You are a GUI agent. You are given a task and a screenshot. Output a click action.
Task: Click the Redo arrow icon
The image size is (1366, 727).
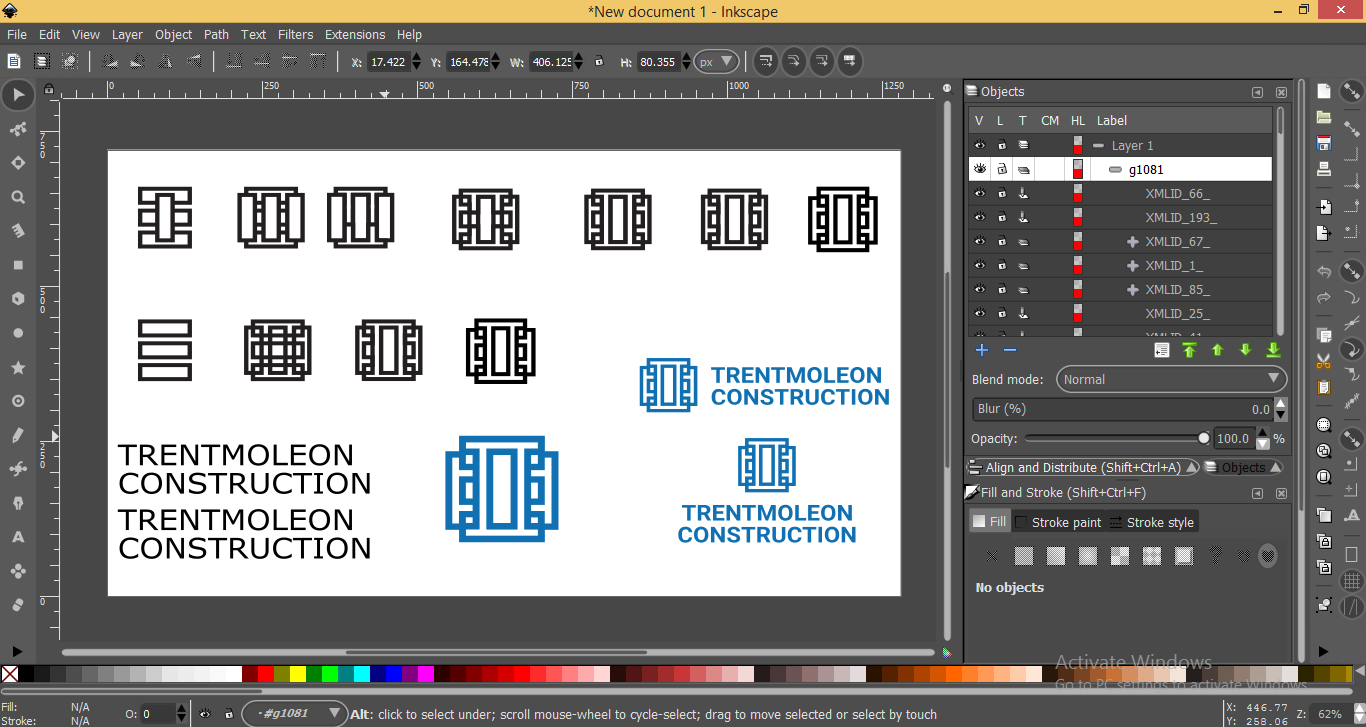click(1324, 298)
